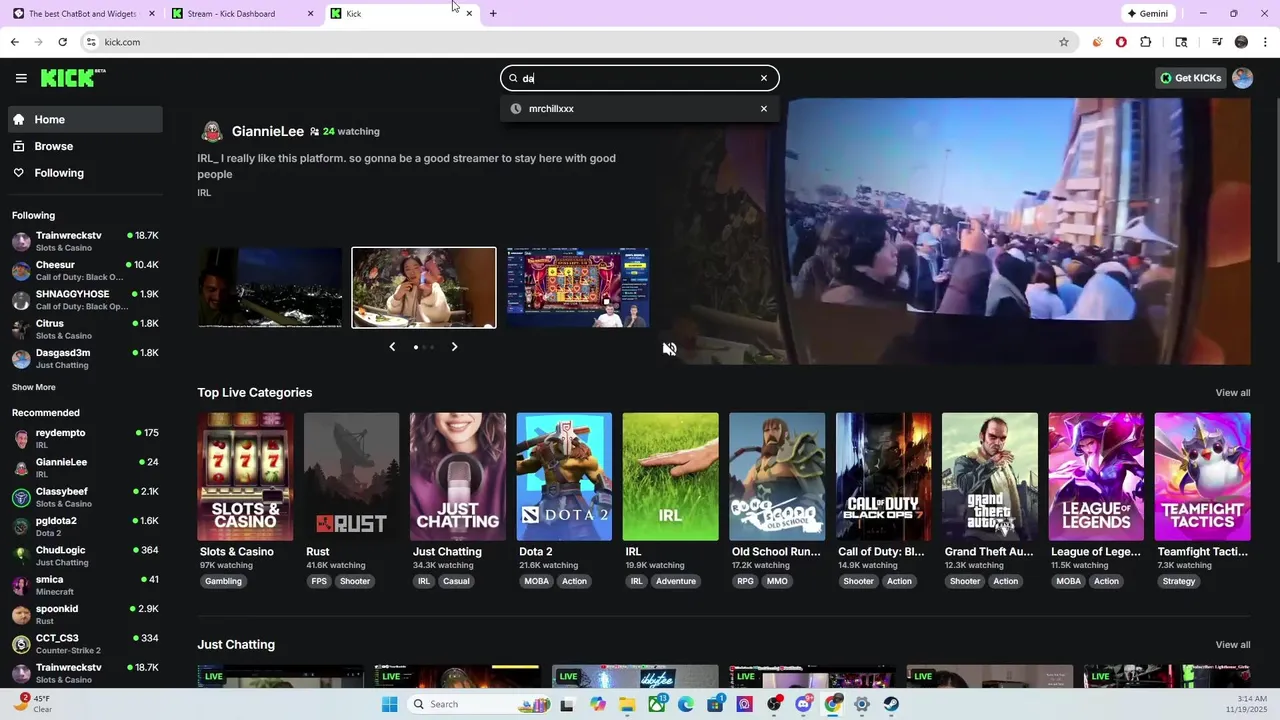
Task: Open Teamfight Tactics category card
Action: (x=1202, y=477)
